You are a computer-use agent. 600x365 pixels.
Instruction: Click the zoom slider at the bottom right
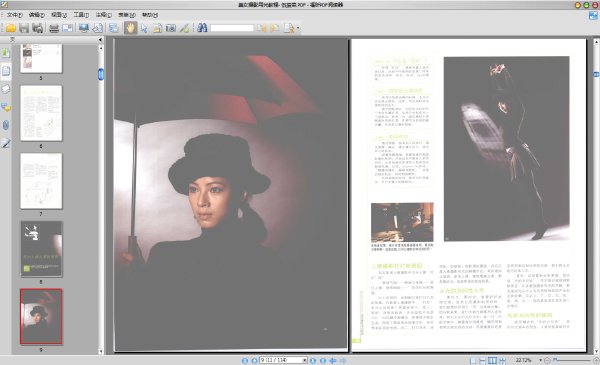[x=572, y=360]
